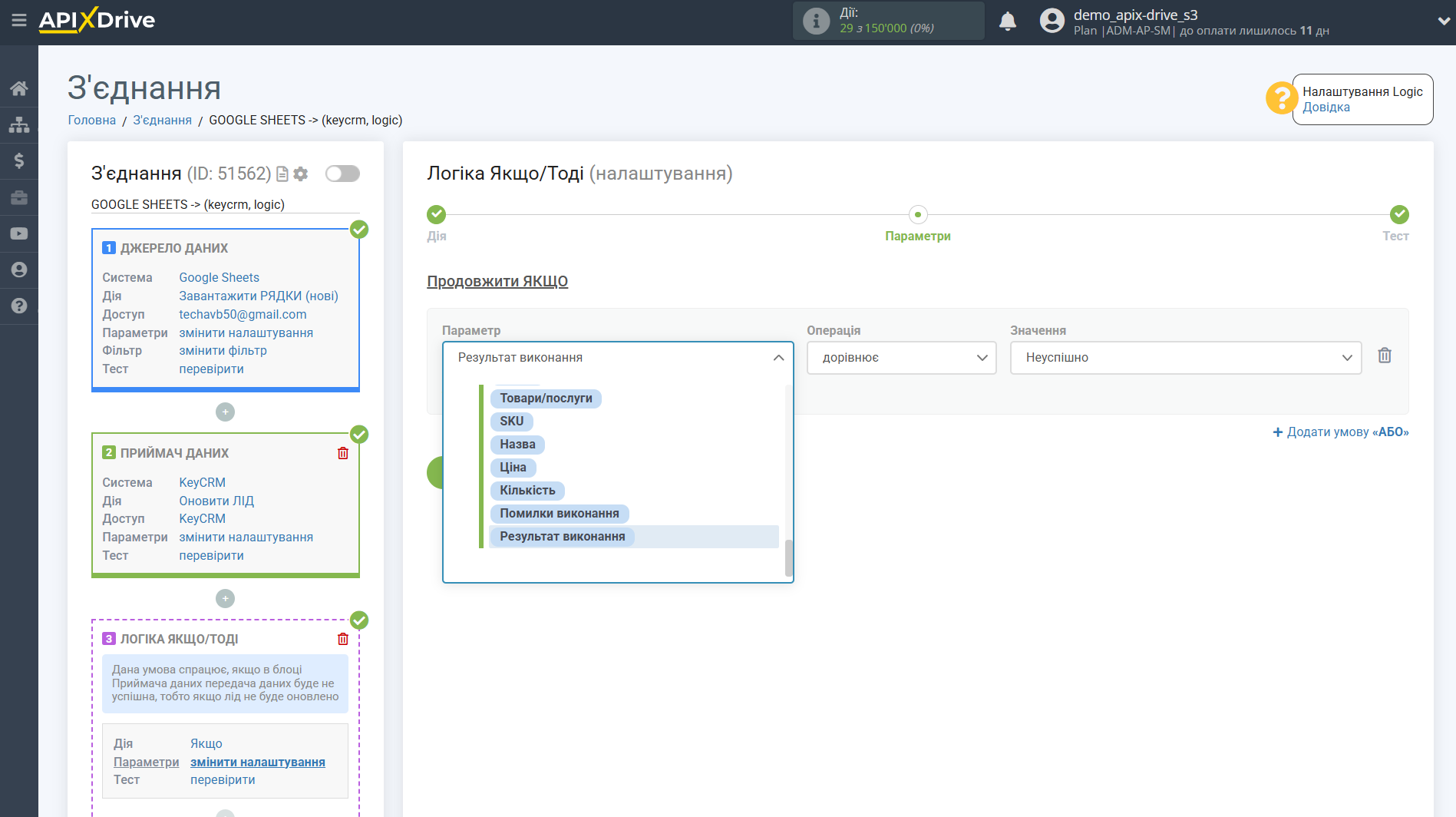Open the help question sidebar icon
The height and width of the screenshot is (817, 1456).
click(x=19, y=306)
